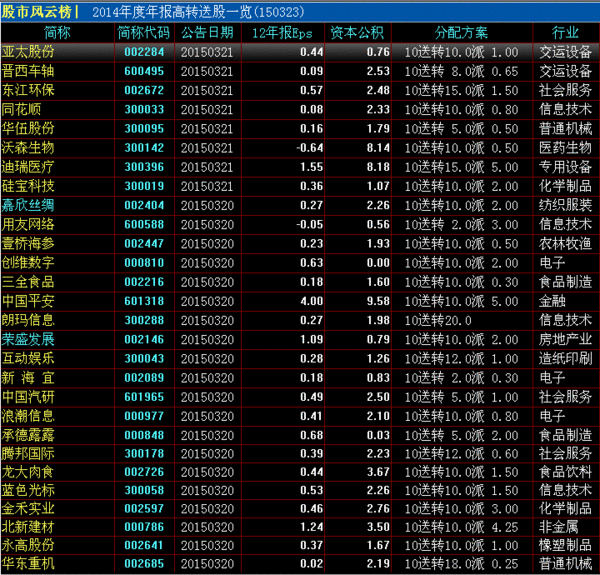Screen dimensions: 600x575
Task: Click stock code 002685
Action: tap(144, 564)
